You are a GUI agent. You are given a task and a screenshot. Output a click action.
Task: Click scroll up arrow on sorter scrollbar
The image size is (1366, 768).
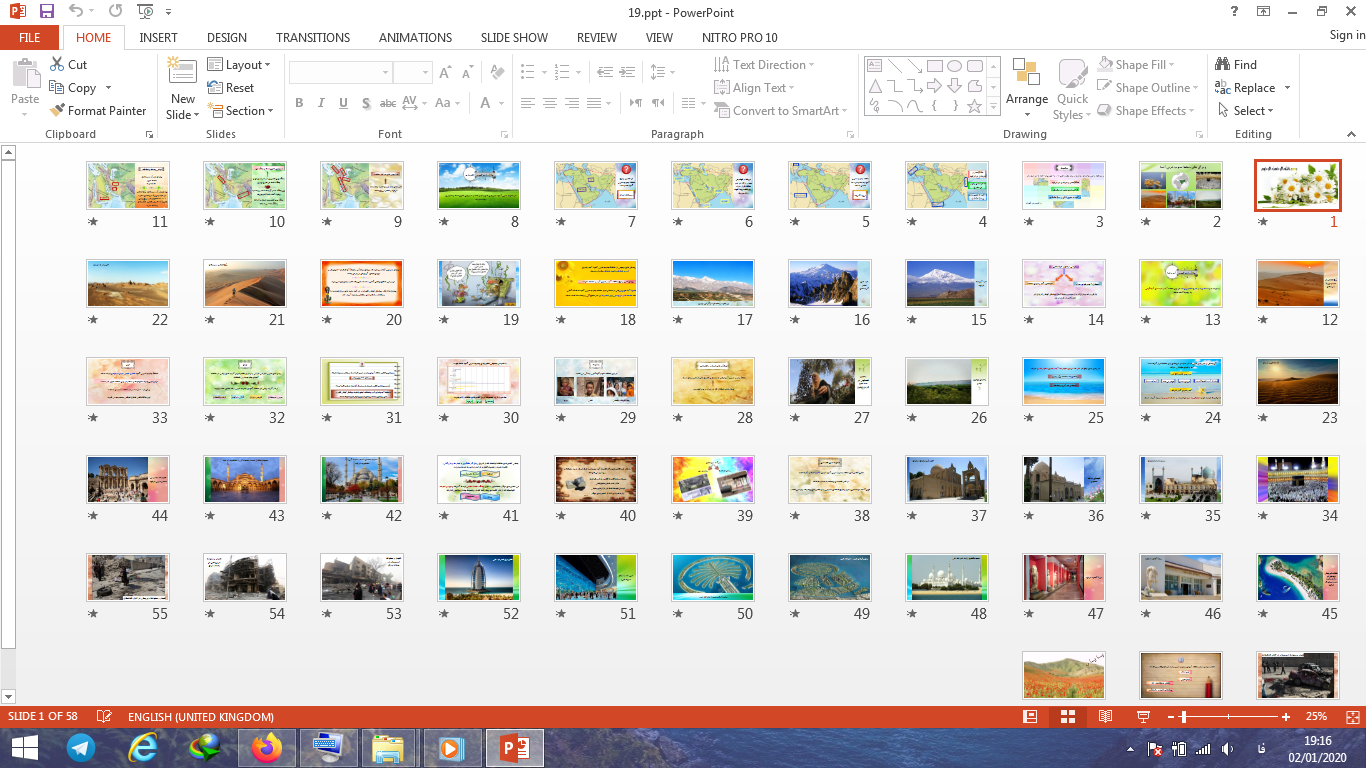click(x=8, y=152)
